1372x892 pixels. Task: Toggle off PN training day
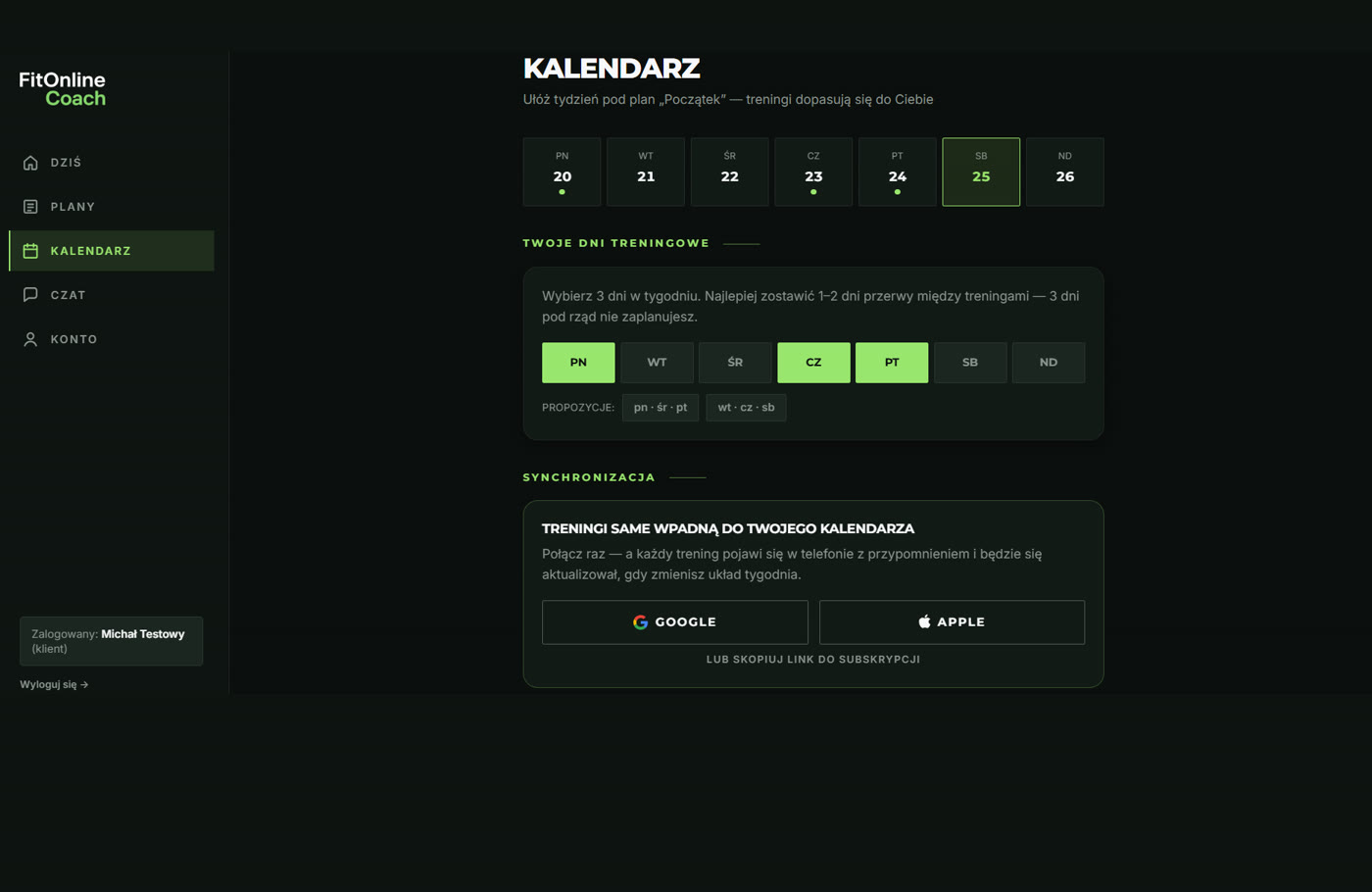coord(578,363)
